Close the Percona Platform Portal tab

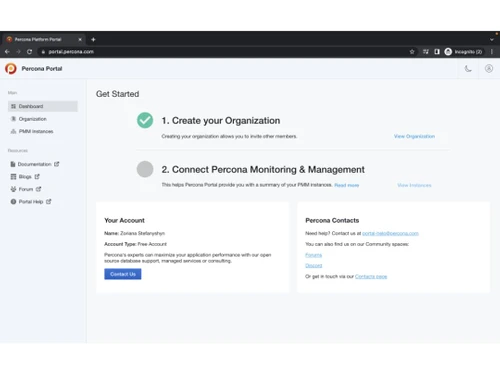tap(80, 39)
